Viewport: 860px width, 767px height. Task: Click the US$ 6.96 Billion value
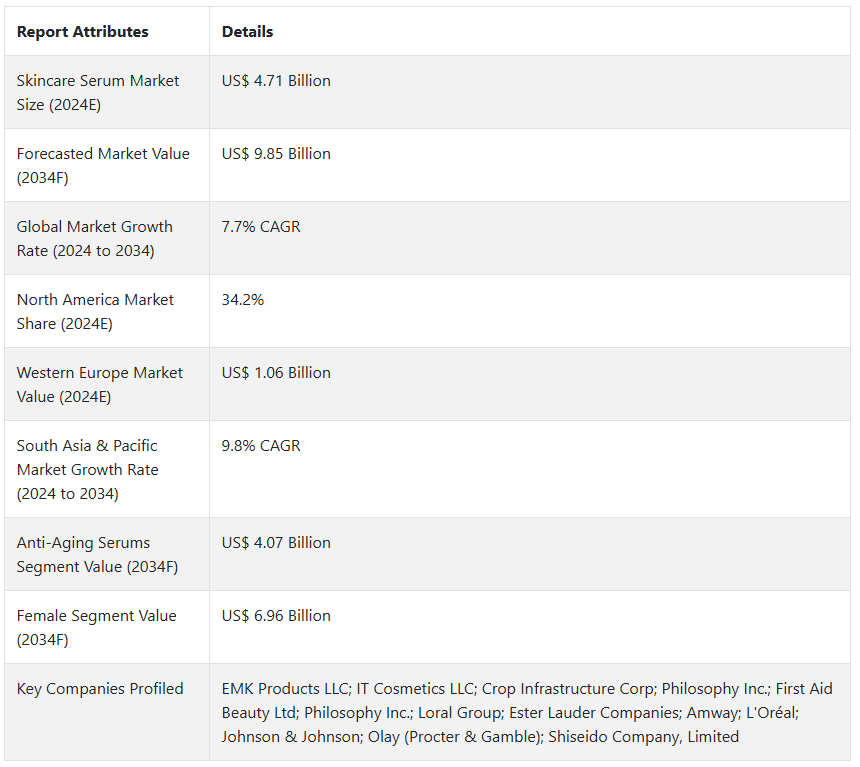pos(276,616)
